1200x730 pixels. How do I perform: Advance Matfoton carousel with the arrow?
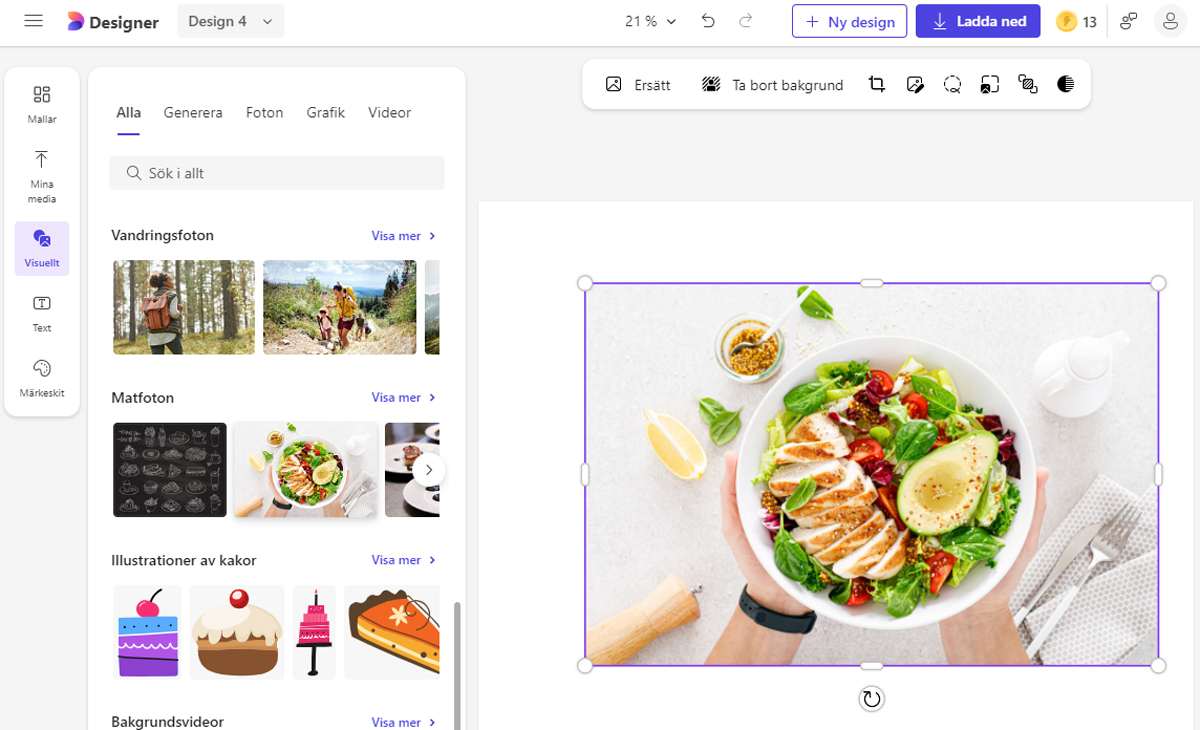(x=428, y=470)
